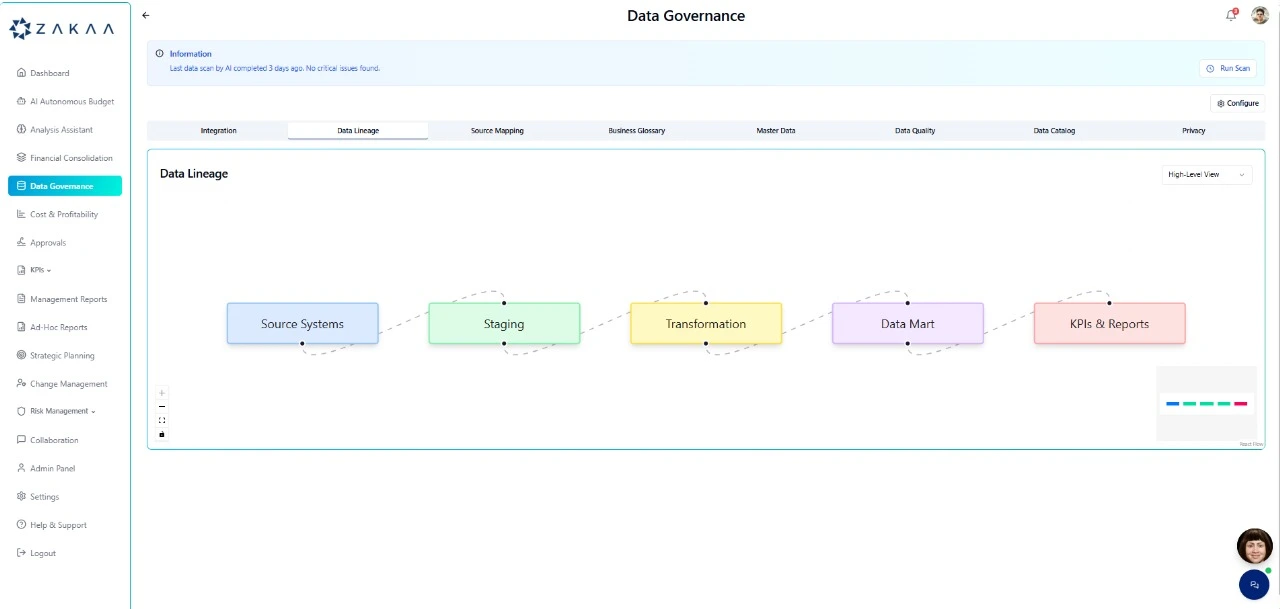
Task: Click the Run Scan button
Action: 1228,69
